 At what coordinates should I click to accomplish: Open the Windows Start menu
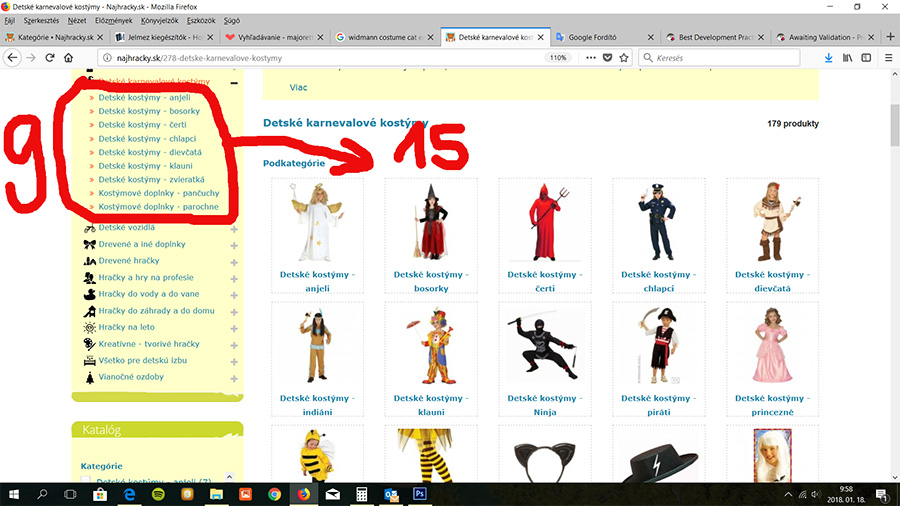(14, 494)
